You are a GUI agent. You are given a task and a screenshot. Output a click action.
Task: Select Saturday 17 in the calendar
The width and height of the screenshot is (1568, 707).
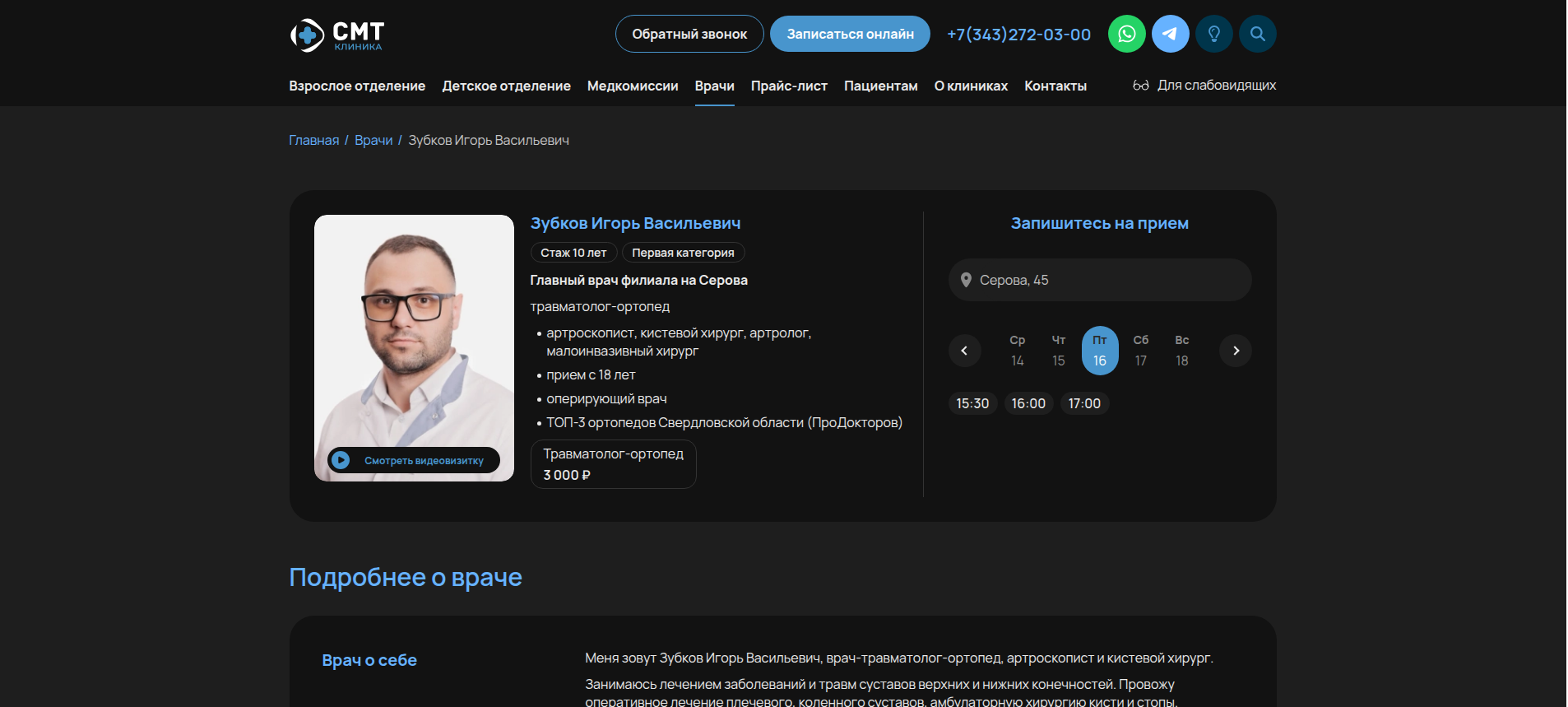(x=1140, y=351)
